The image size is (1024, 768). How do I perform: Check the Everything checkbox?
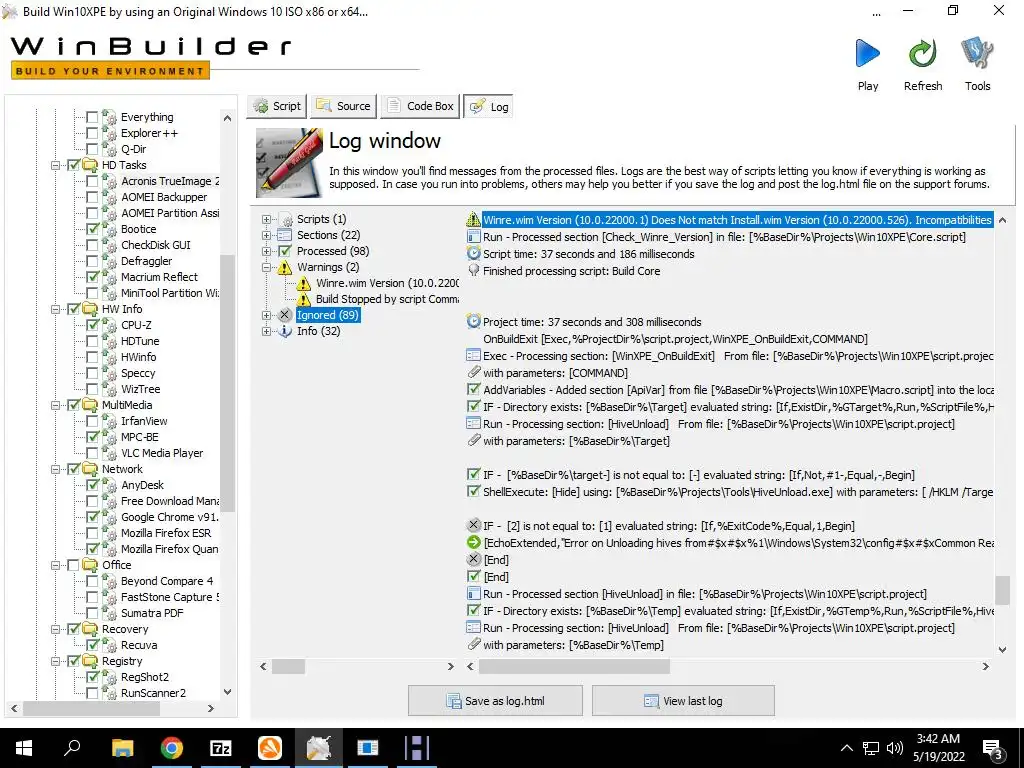pos(92,117)
